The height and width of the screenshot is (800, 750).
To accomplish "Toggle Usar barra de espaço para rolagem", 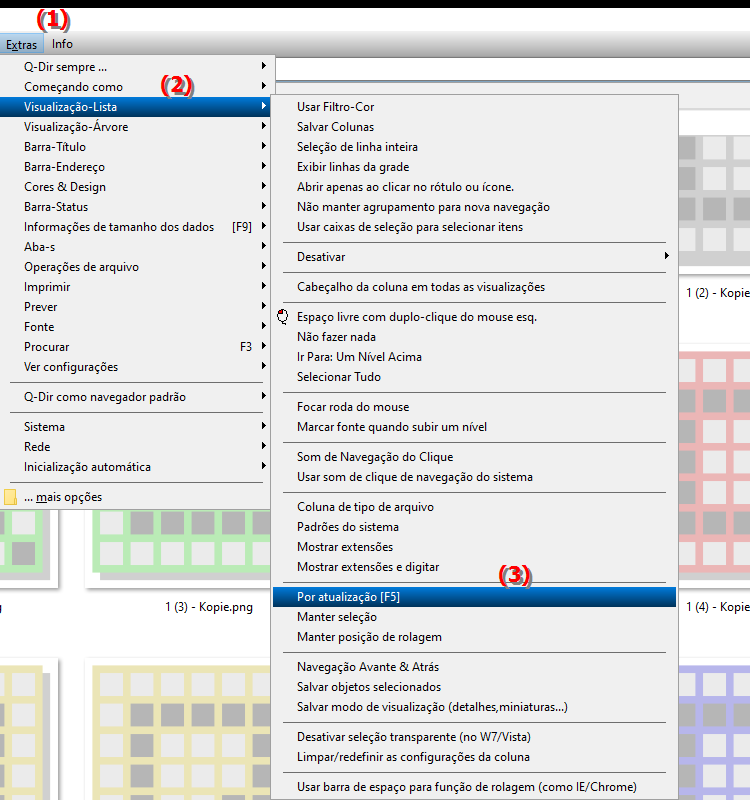I will click(x=474, y=787).
